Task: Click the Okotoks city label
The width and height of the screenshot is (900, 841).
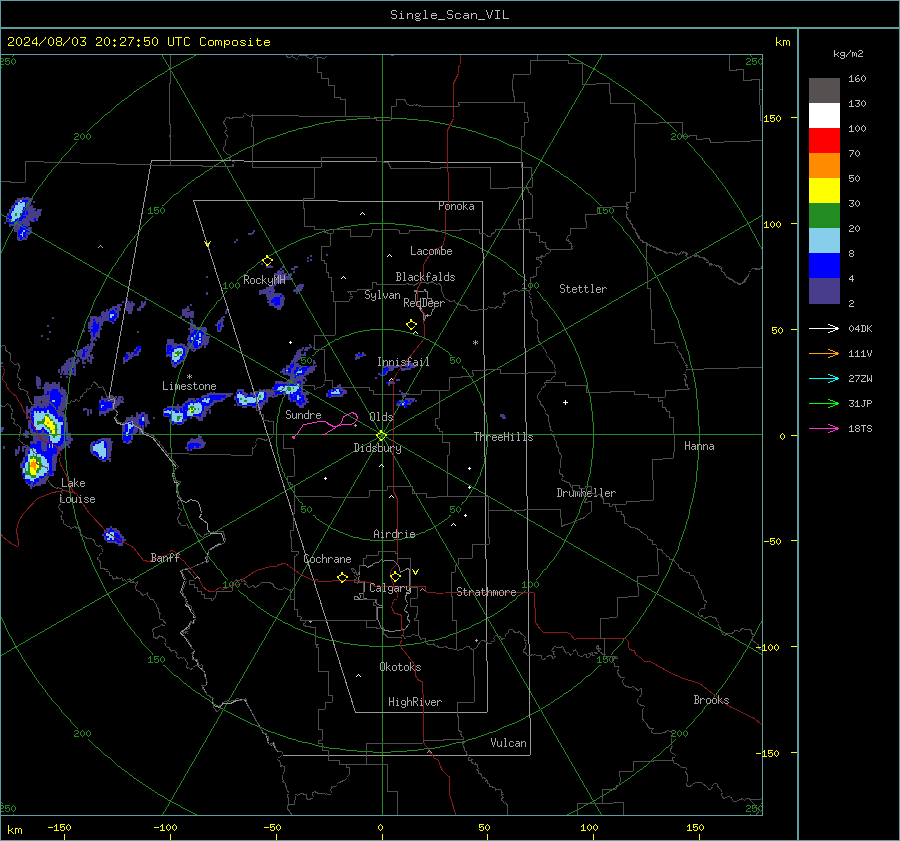Action: (x=400, y=667)
